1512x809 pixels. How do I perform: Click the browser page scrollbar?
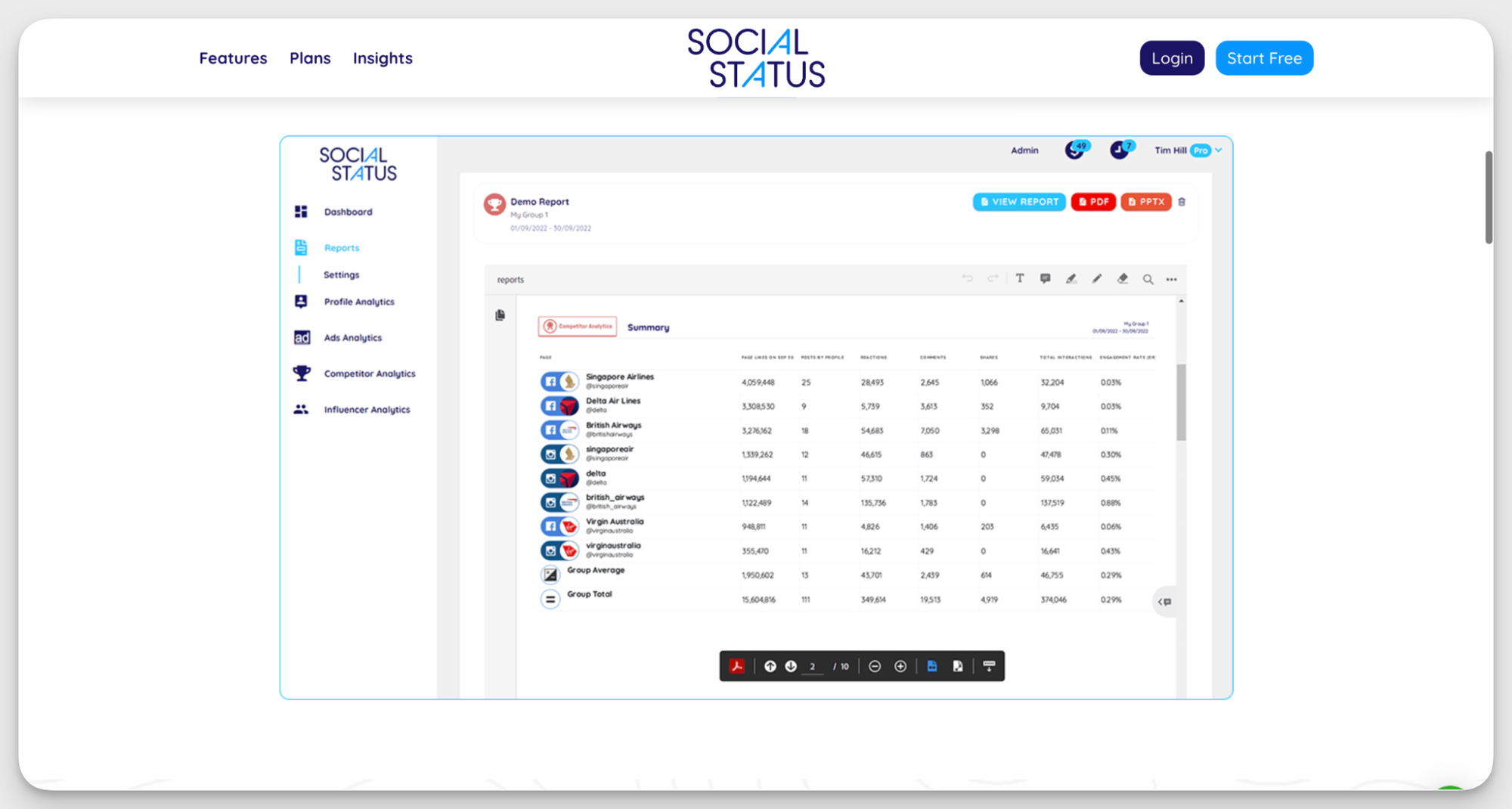[x=1489, y=197]
